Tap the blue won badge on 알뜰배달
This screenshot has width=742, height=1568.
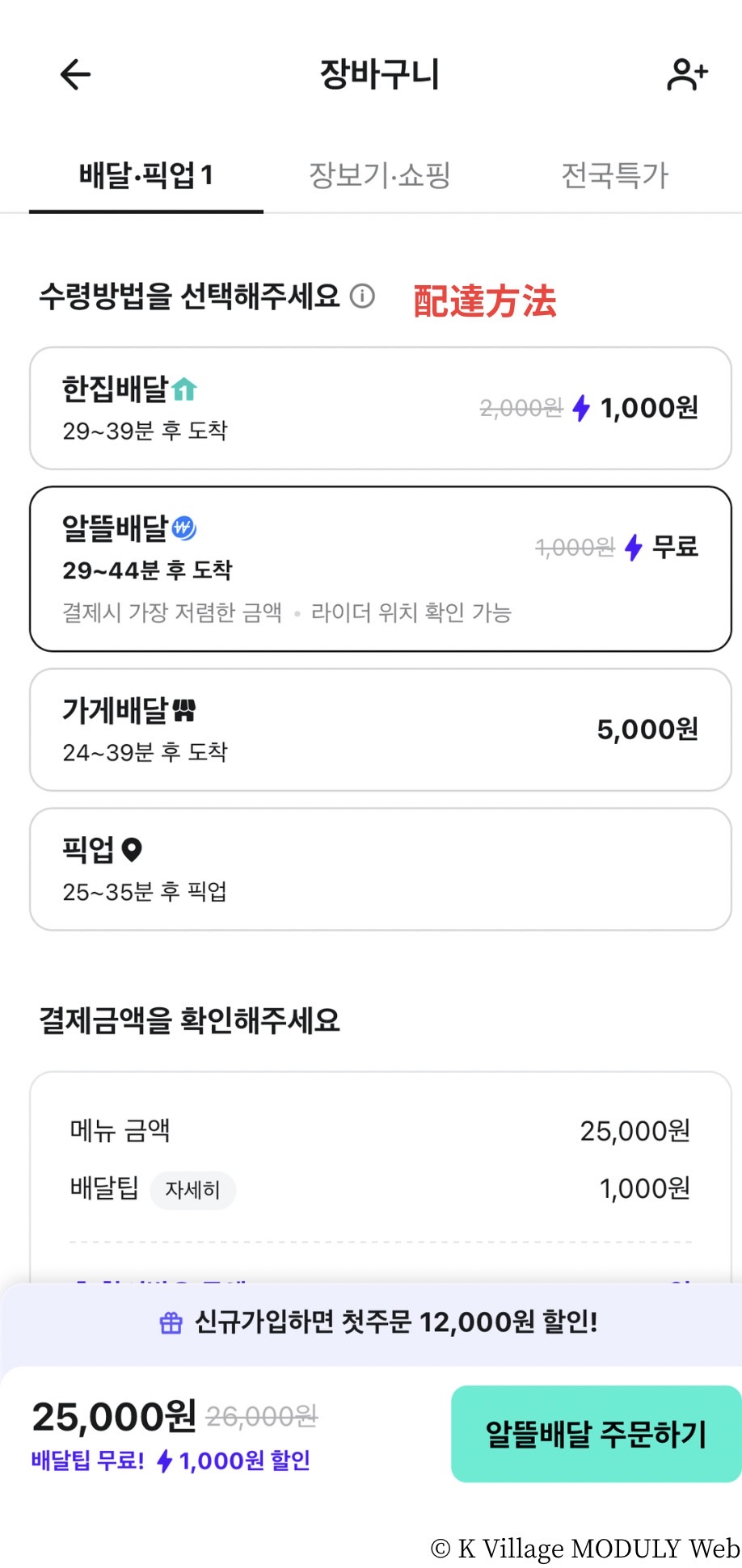[x=184, y=528]
